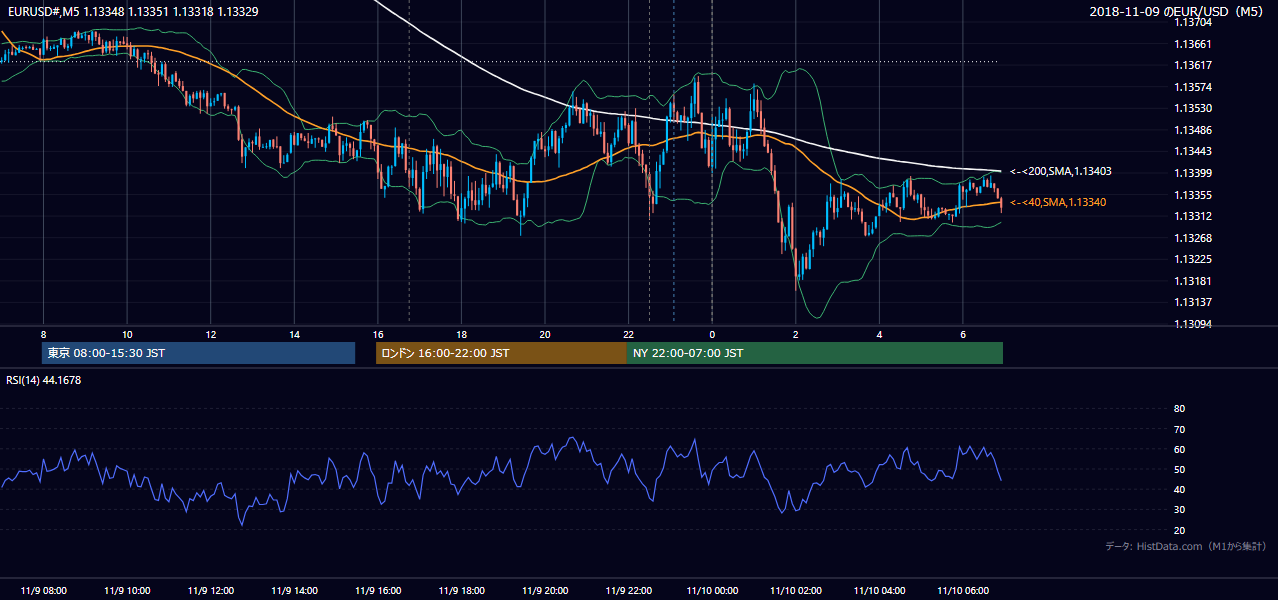1278x600 pixels.
Task: Click the 11/9 18:00 bottom time label
Action: pos(461,591)
